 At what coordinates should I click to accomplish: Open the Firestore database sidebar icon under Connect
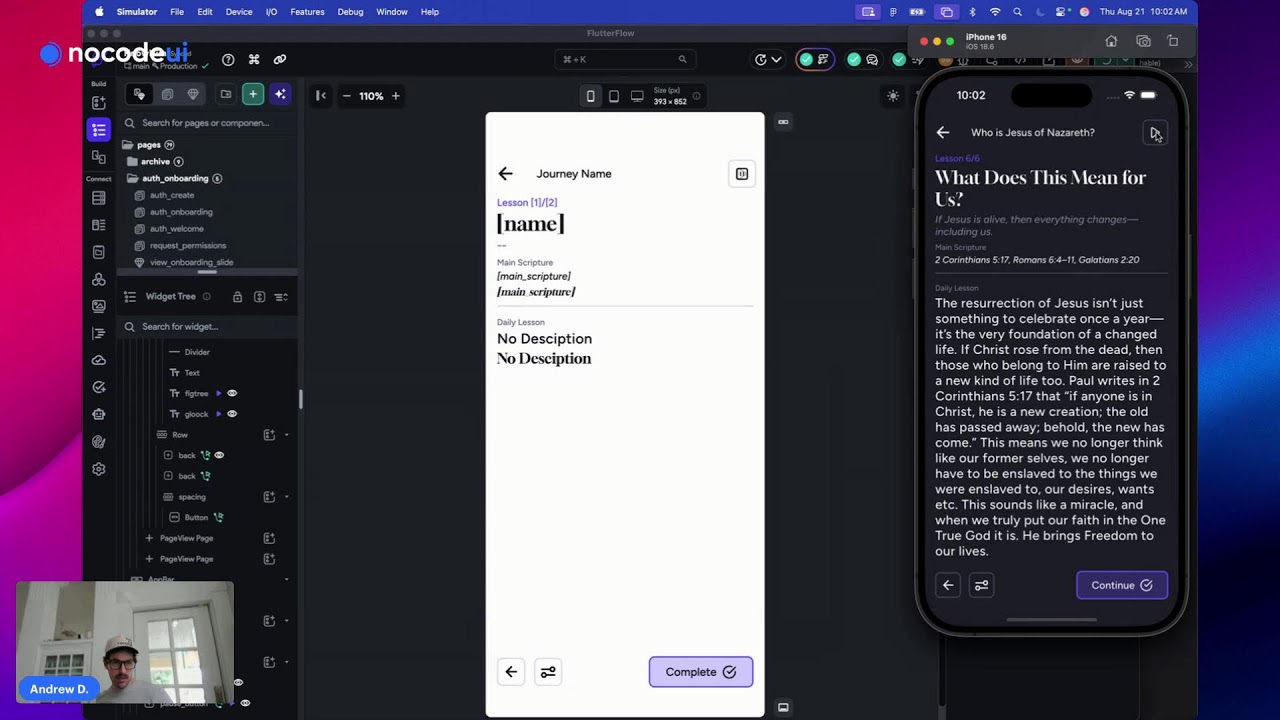[99, 198]
